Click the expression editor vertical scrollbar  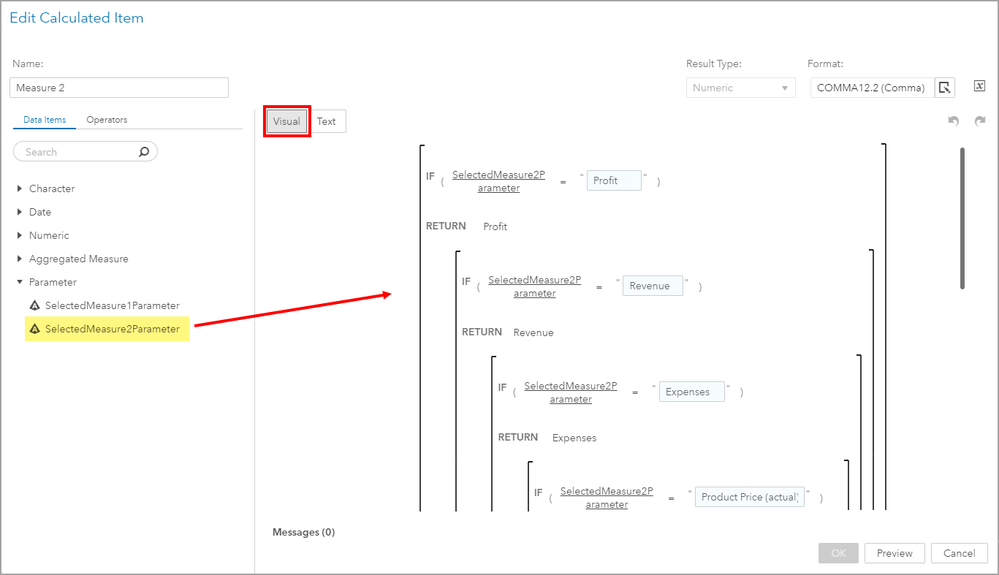coord(963,218)
